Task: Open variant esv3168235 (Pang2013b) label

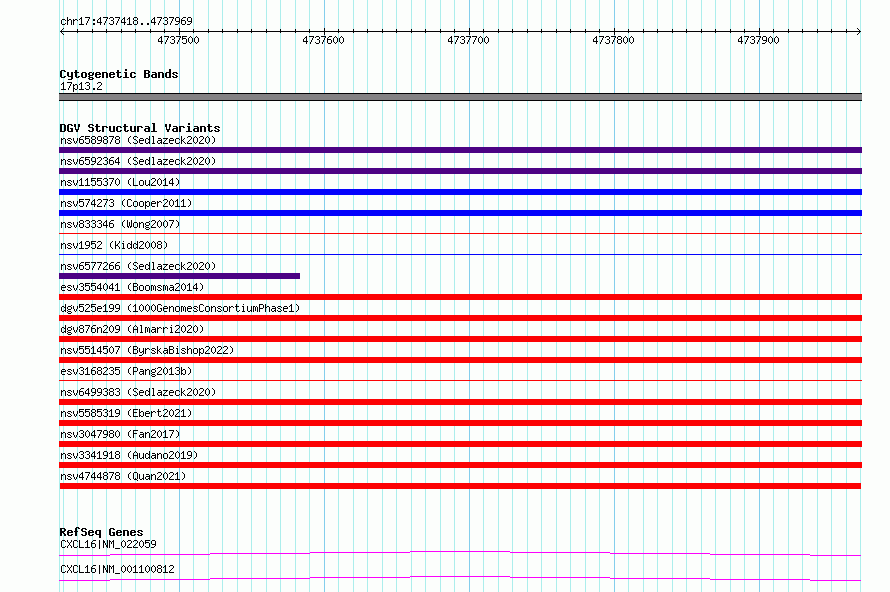Action: (126, 371)
